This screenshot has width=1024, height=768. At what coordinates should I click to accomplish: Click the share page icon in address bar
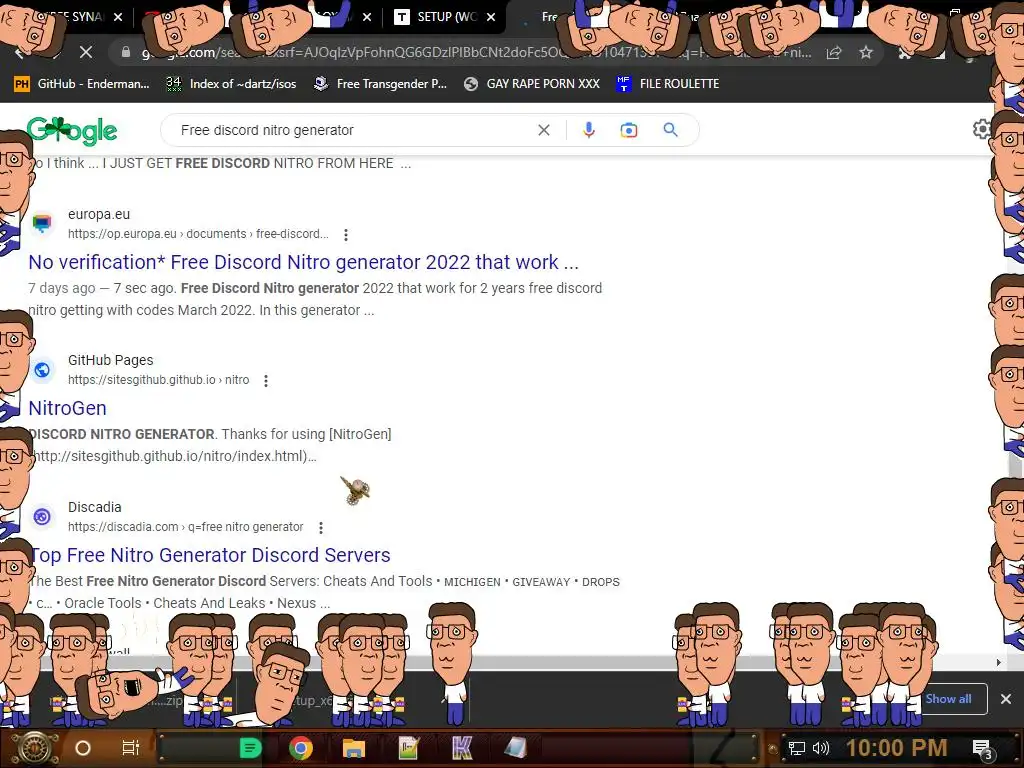coord(834,52)
